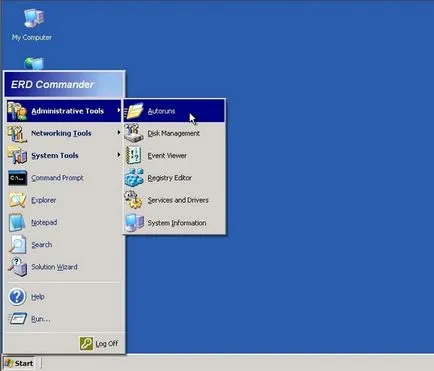Launch Event Viewer
This screenshot has height=371, width=434.
pyautogui.click(x=174, y=156)
